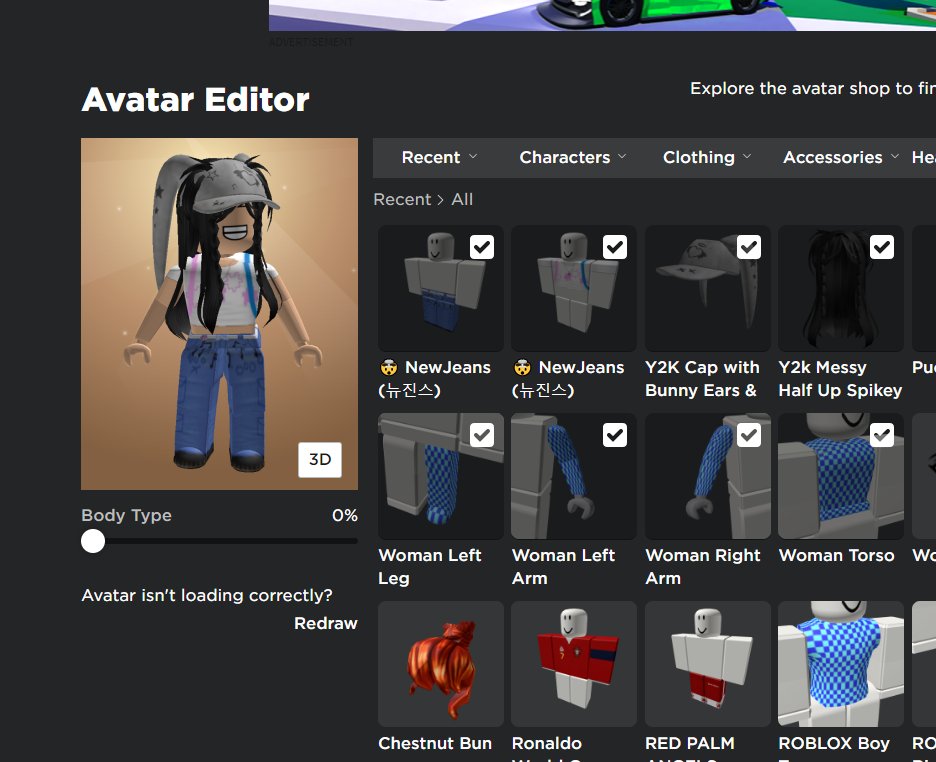Click the Chestnut Bun item name

click(435, 744)
